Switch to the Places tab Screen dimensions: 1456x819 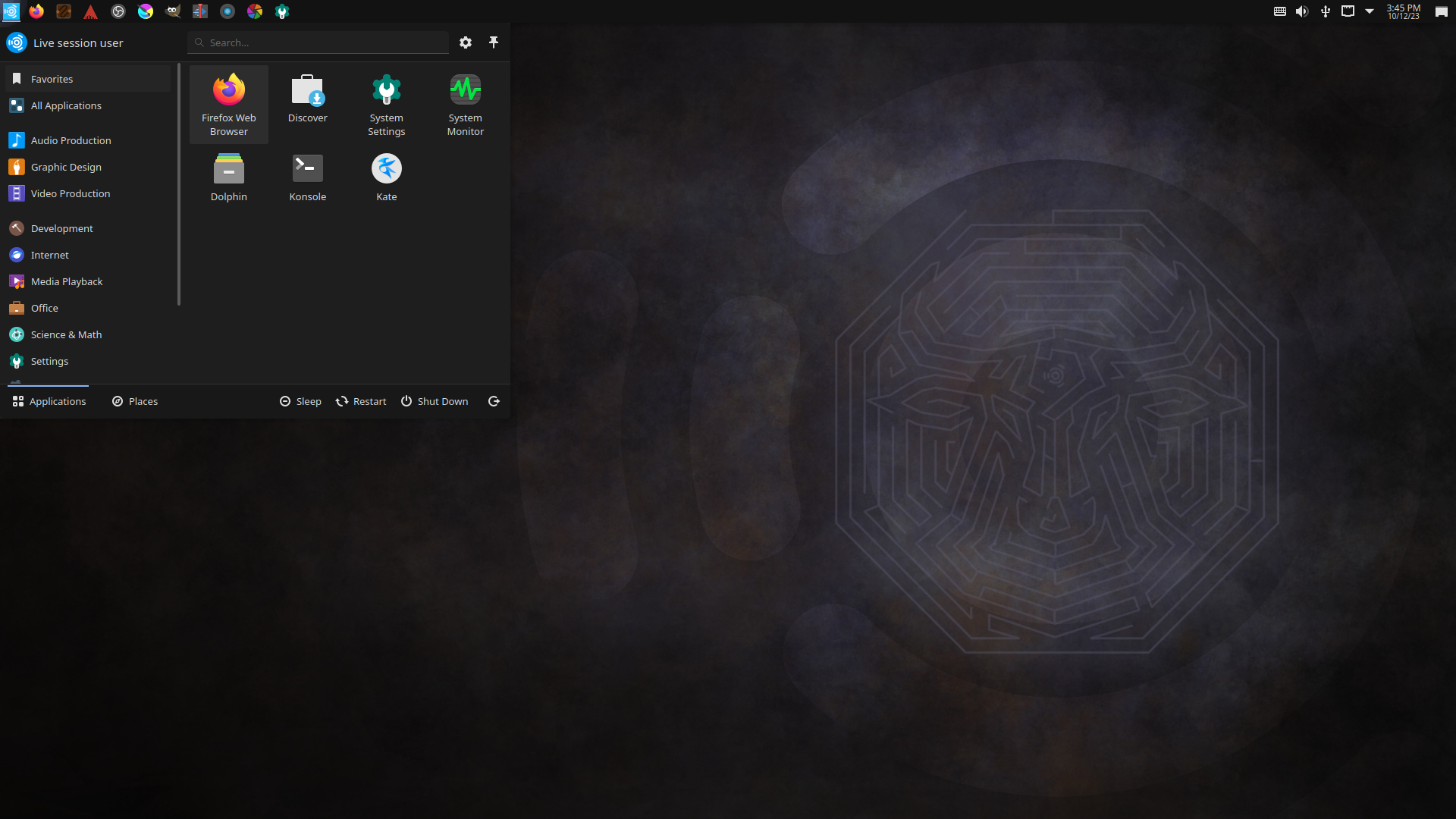(x=135, y=401)
